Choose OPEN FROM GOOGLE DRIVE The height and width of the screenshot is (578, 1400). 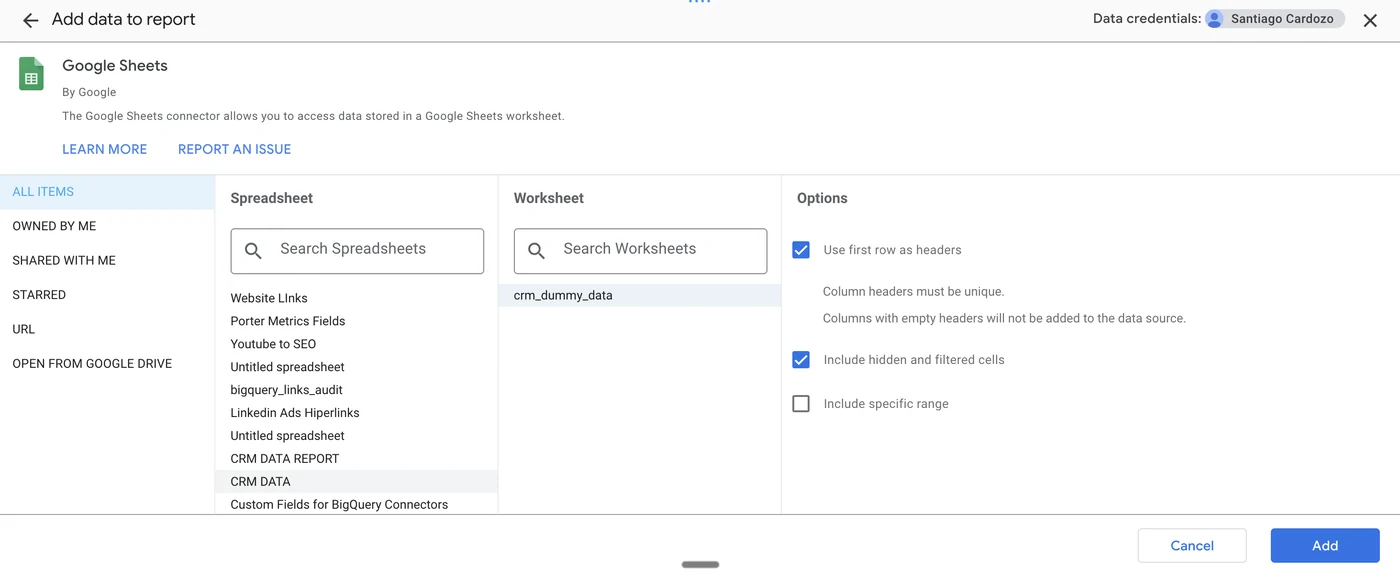(91, 363)
